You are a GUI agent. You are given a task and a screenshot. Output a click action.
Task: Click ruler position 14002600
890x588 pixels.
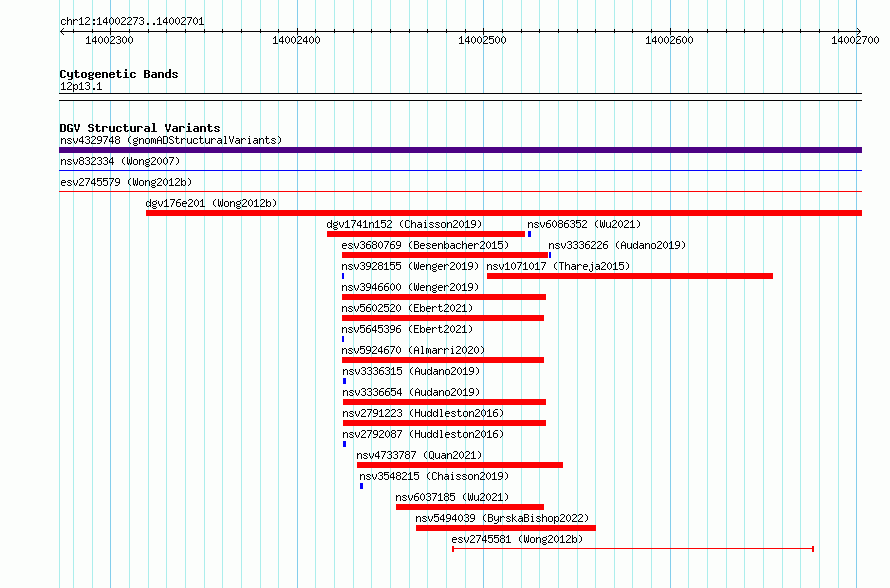coord(669,40)
